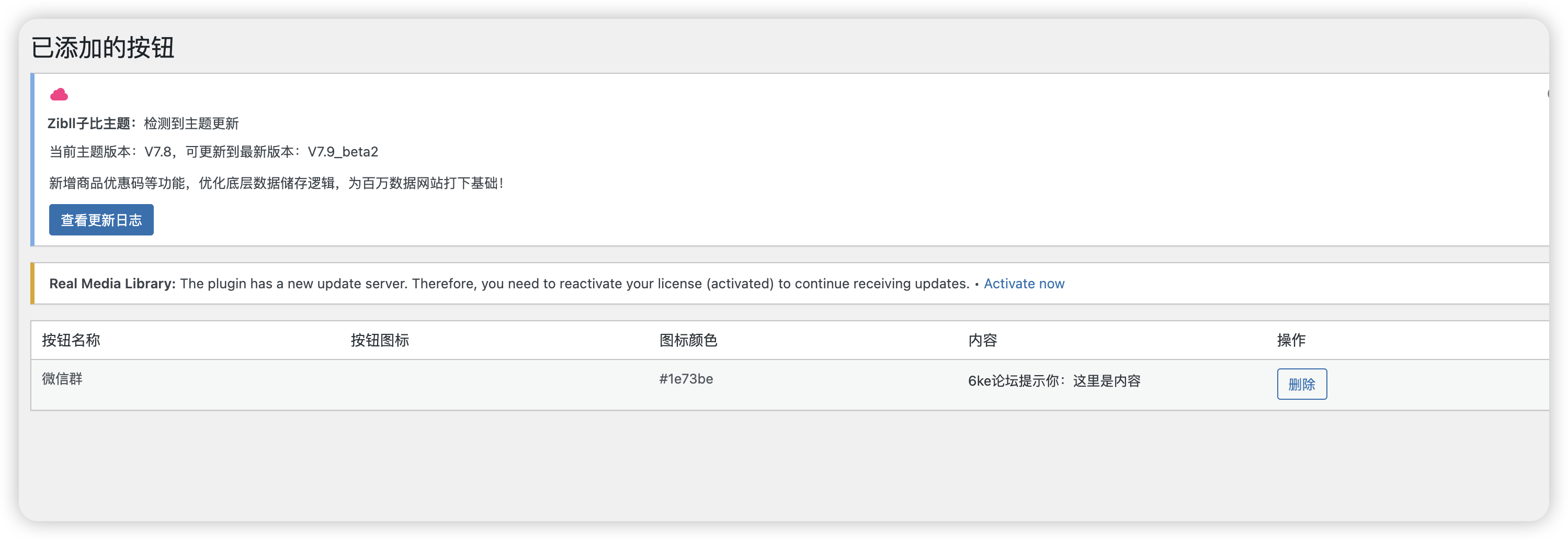Click the theme update description text
Screen dimensions: 1568x540
click(x=277, y=183)
